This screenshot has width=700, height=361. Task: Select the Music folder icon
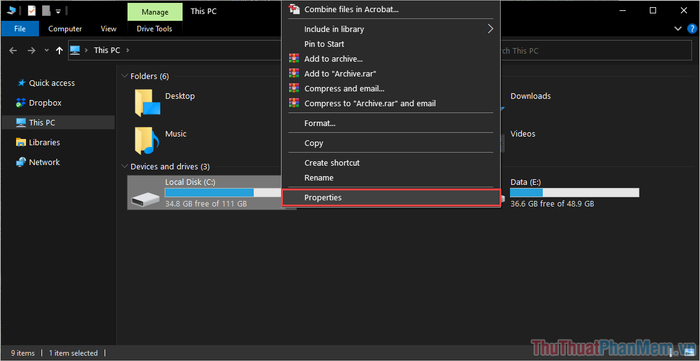[x=147, y=141]
